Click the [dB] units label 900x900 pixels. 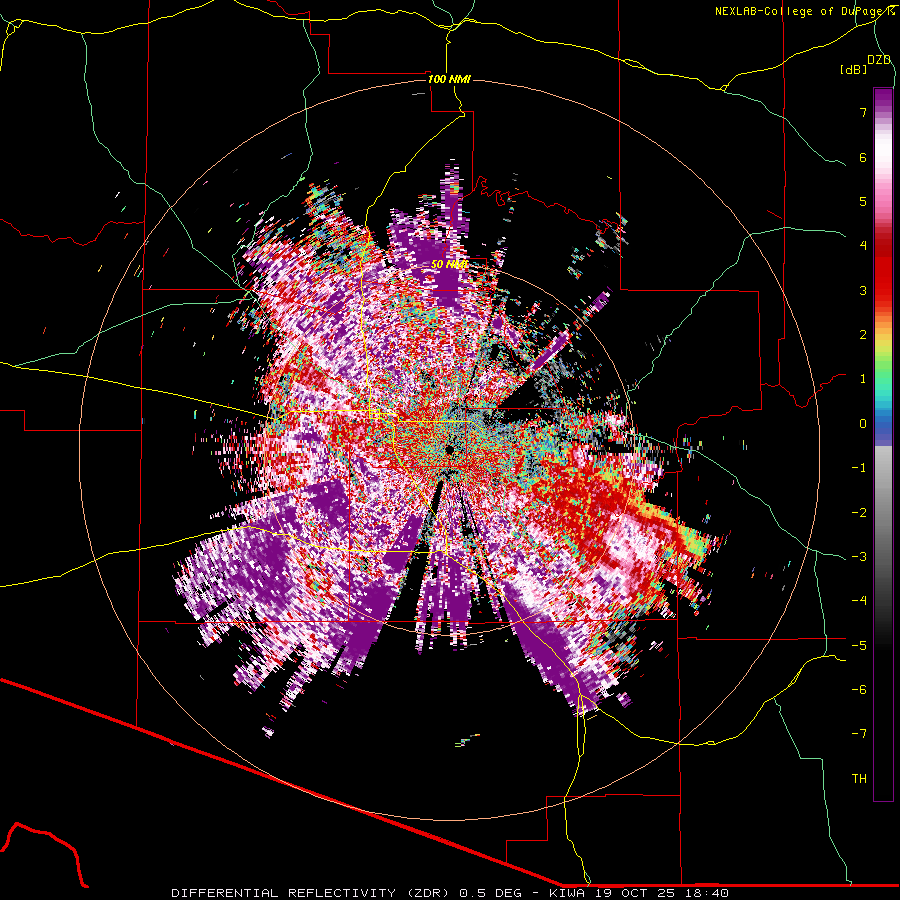pos(854,70)
